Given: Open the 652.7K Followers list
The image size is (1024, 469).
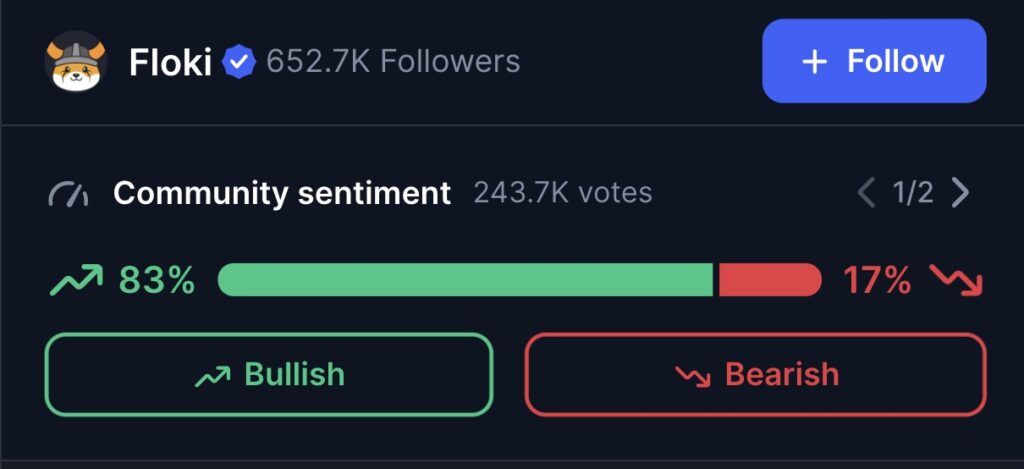Looking at the screenshot, I should 393,62.
